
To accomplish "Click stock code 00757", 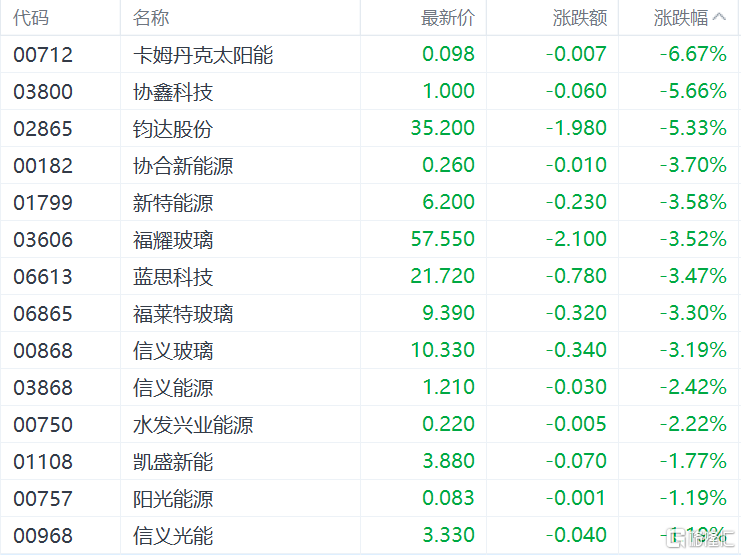I will coord(43,498).
